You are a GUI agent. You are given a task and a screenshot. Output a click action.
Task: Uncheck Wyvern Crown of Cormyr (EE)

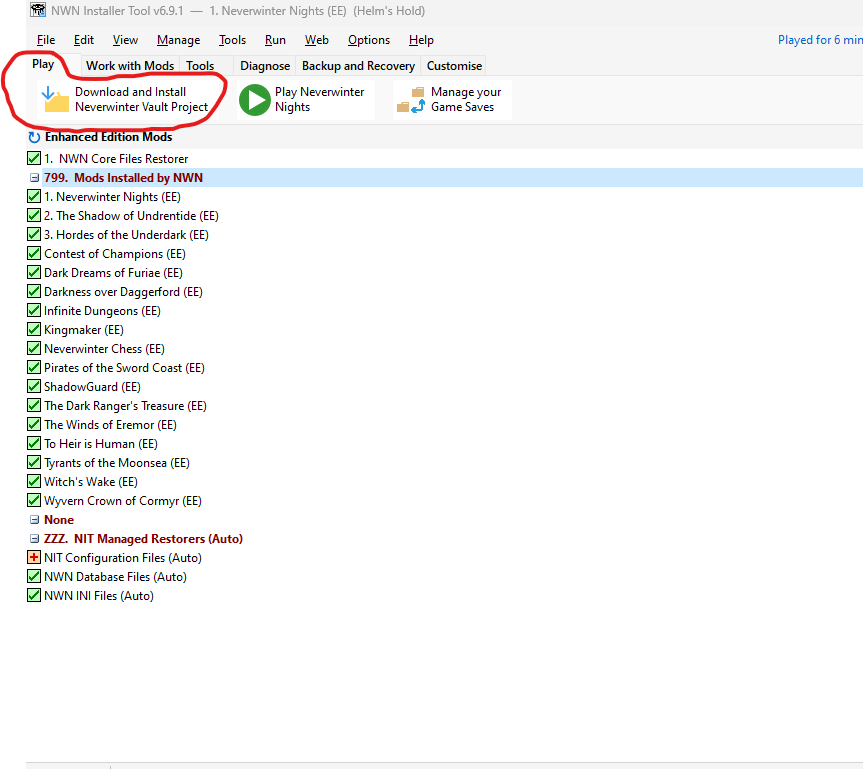click(34, 500)
